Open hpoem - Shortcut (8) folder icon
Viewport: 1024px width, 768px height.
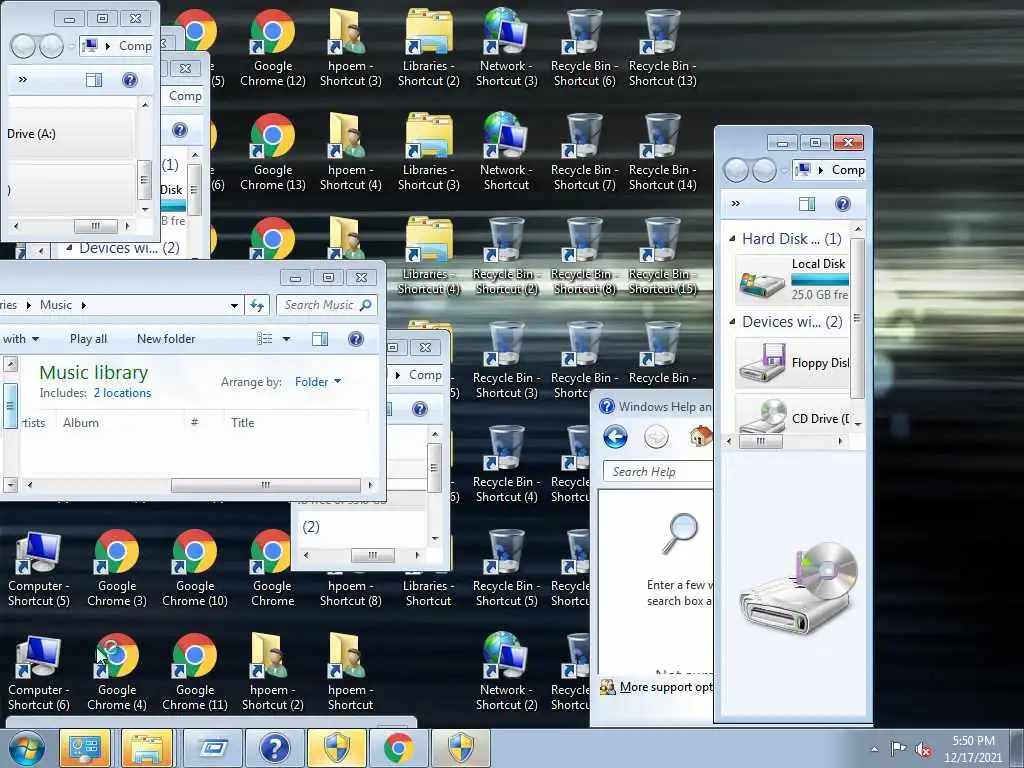(x=350, y=593)
